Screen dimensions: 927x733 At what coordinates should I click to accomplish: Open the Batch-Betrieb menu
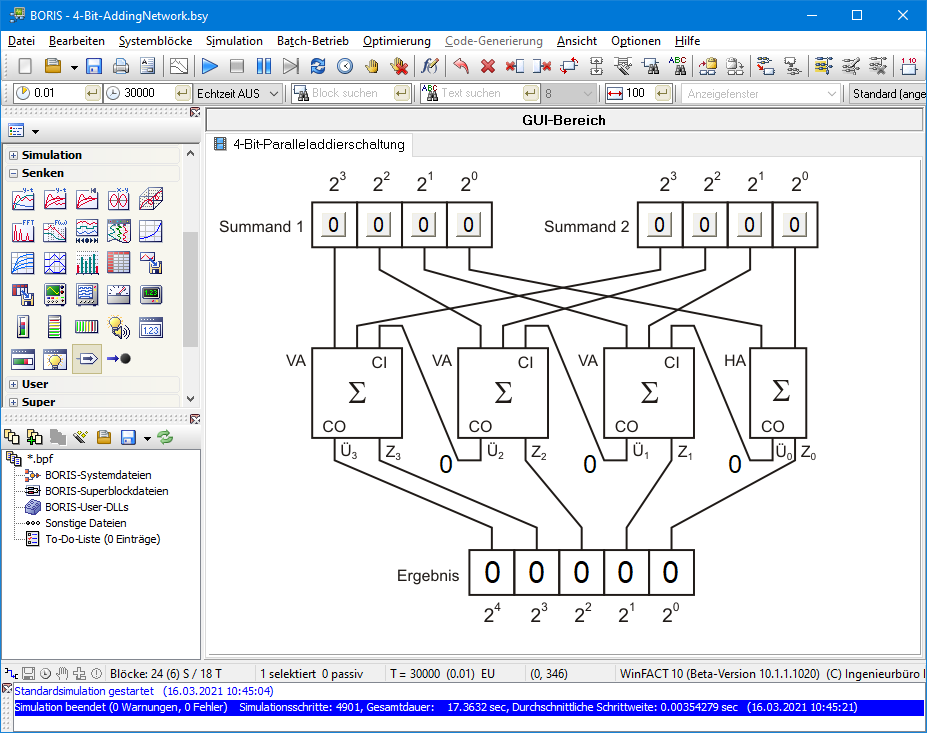tap(313, 41)
